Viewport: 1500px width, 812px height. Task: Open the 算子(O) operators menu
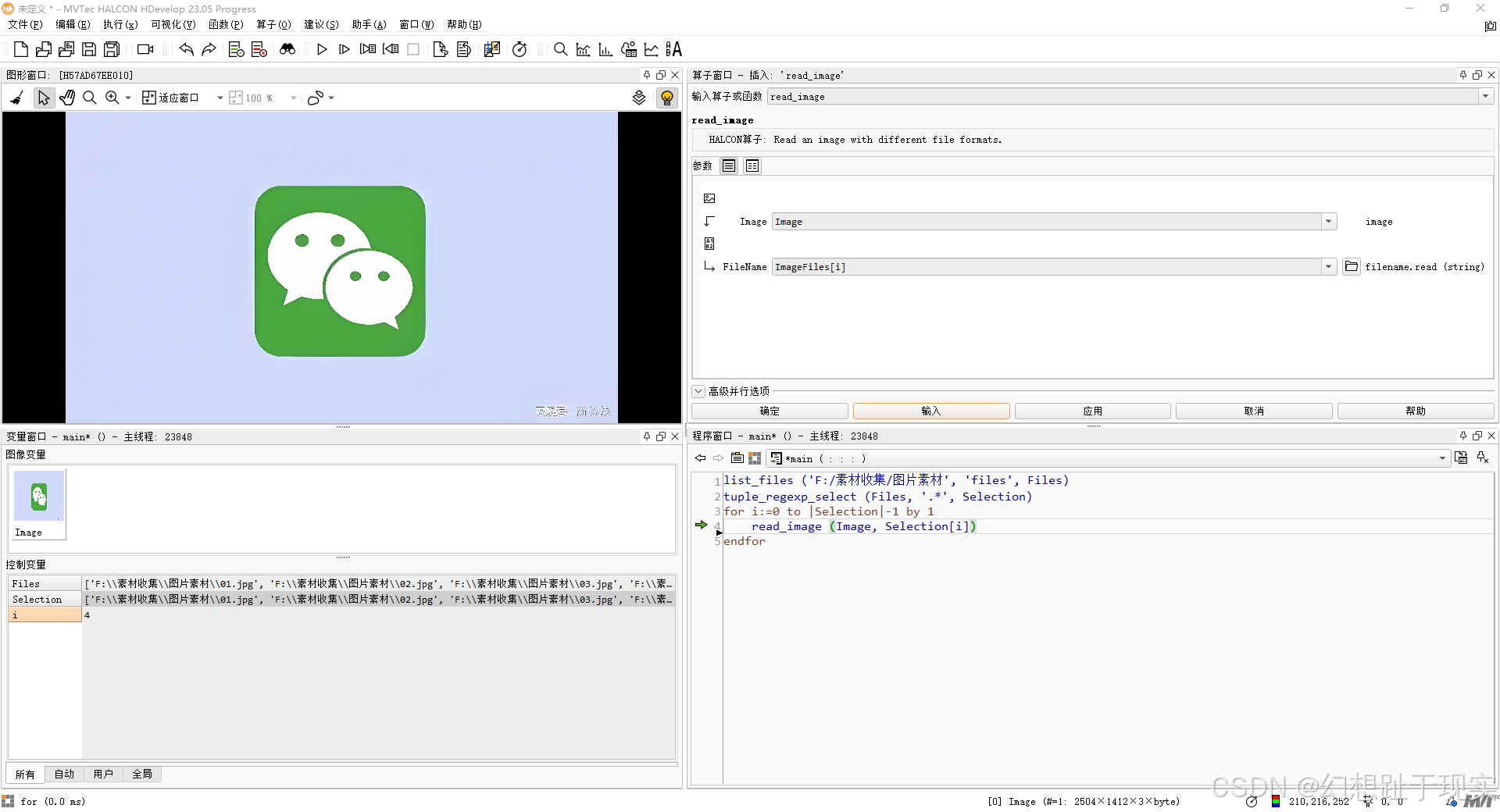pyautogui.click(x=273, y=24)
